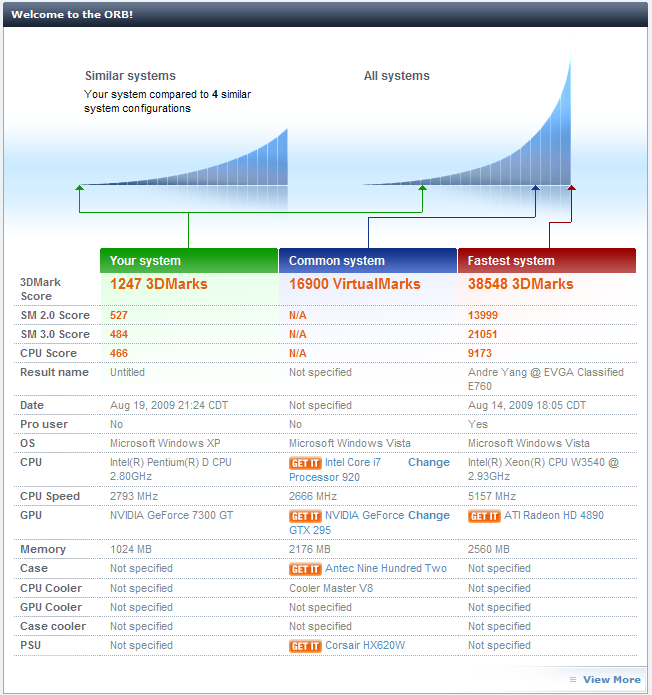Click date Aug 14, 2009 18:05 CDT
Image resolution: width=652 pixels, height=695 pixels.
(x=527, y=406)
